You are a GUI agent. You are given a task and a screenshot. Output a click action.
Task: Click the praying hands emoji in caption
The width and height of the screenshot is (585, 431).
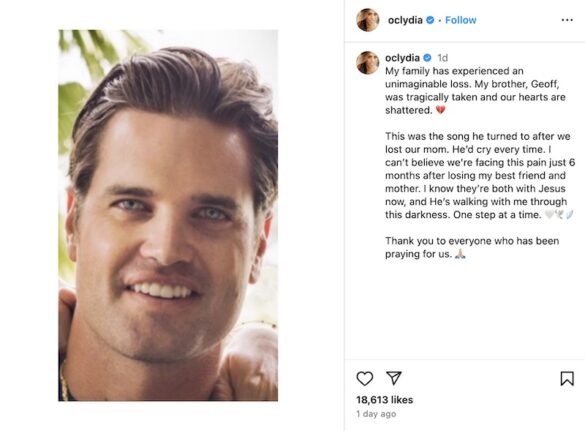[460, 254]
